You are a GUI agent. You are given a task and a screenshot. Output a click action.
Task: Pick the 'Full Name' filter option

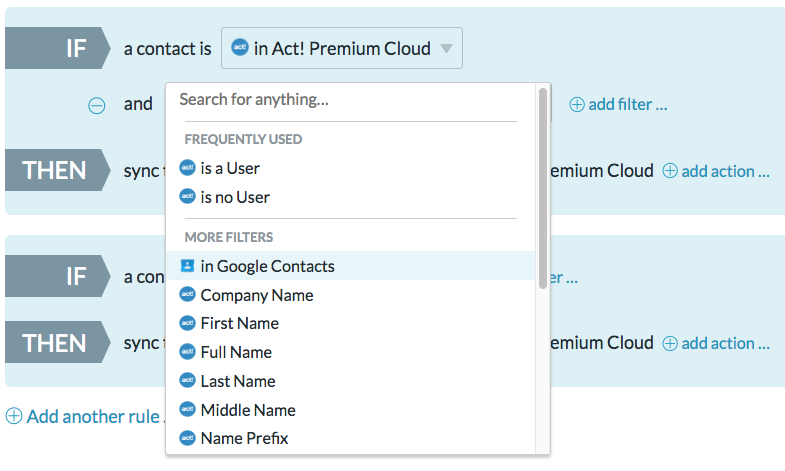[236, 352]
